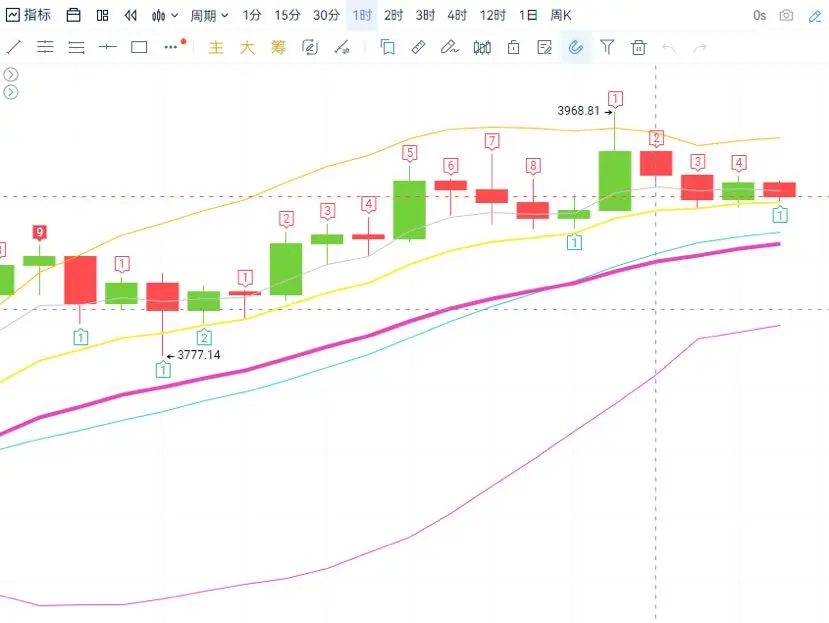Switch to the 30分 timeframe

tap(326, 15)
